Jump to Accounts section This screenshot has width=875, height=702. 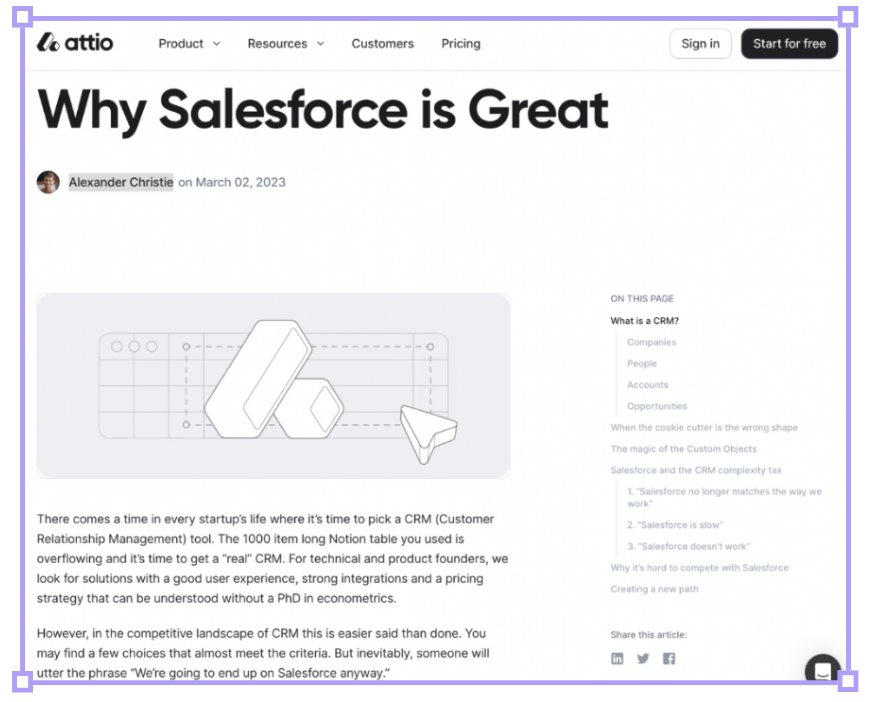coord(647,384)
